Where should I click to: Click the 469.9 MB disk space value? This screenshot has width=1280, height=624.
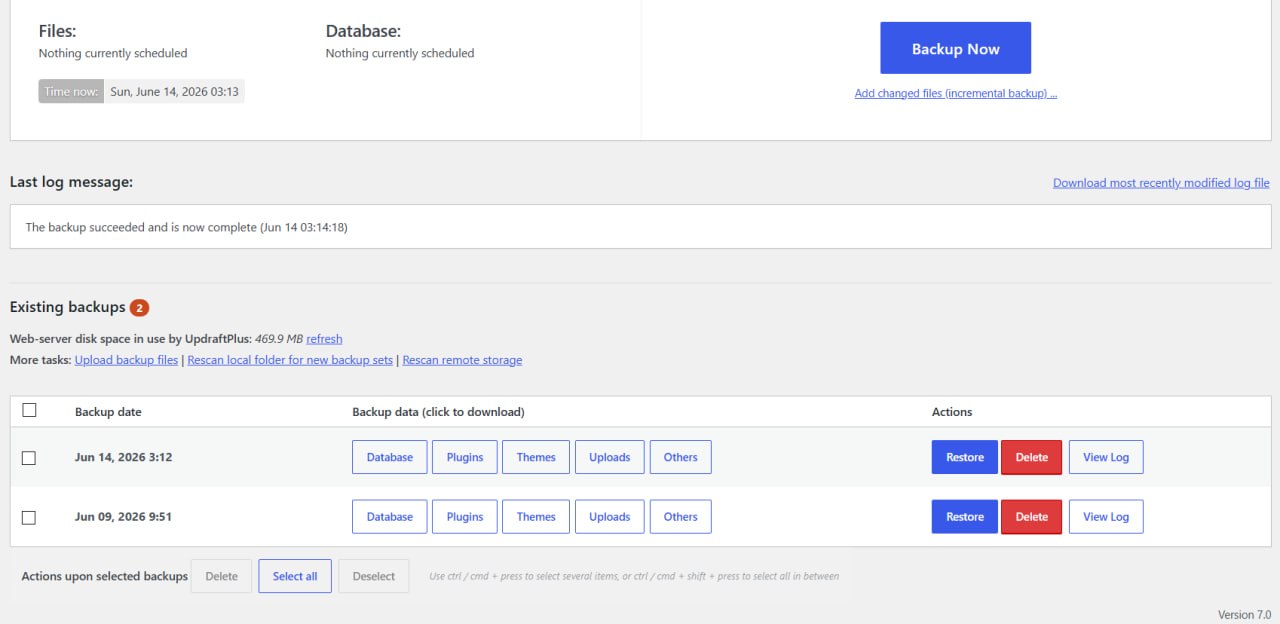[279, 339]
